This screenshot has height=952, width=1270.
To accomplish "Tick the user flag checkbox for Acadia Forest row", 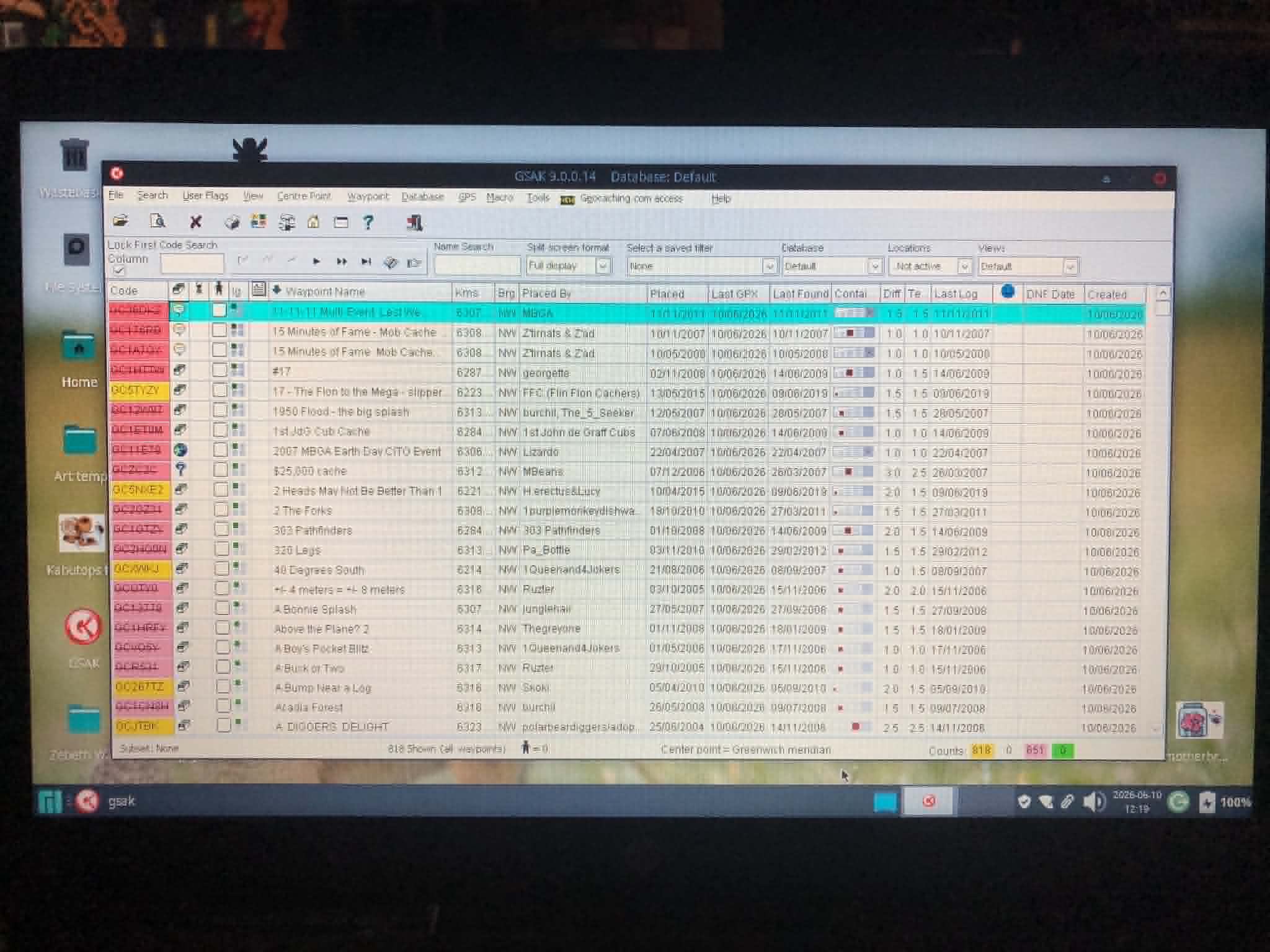I will click(223, 705).
